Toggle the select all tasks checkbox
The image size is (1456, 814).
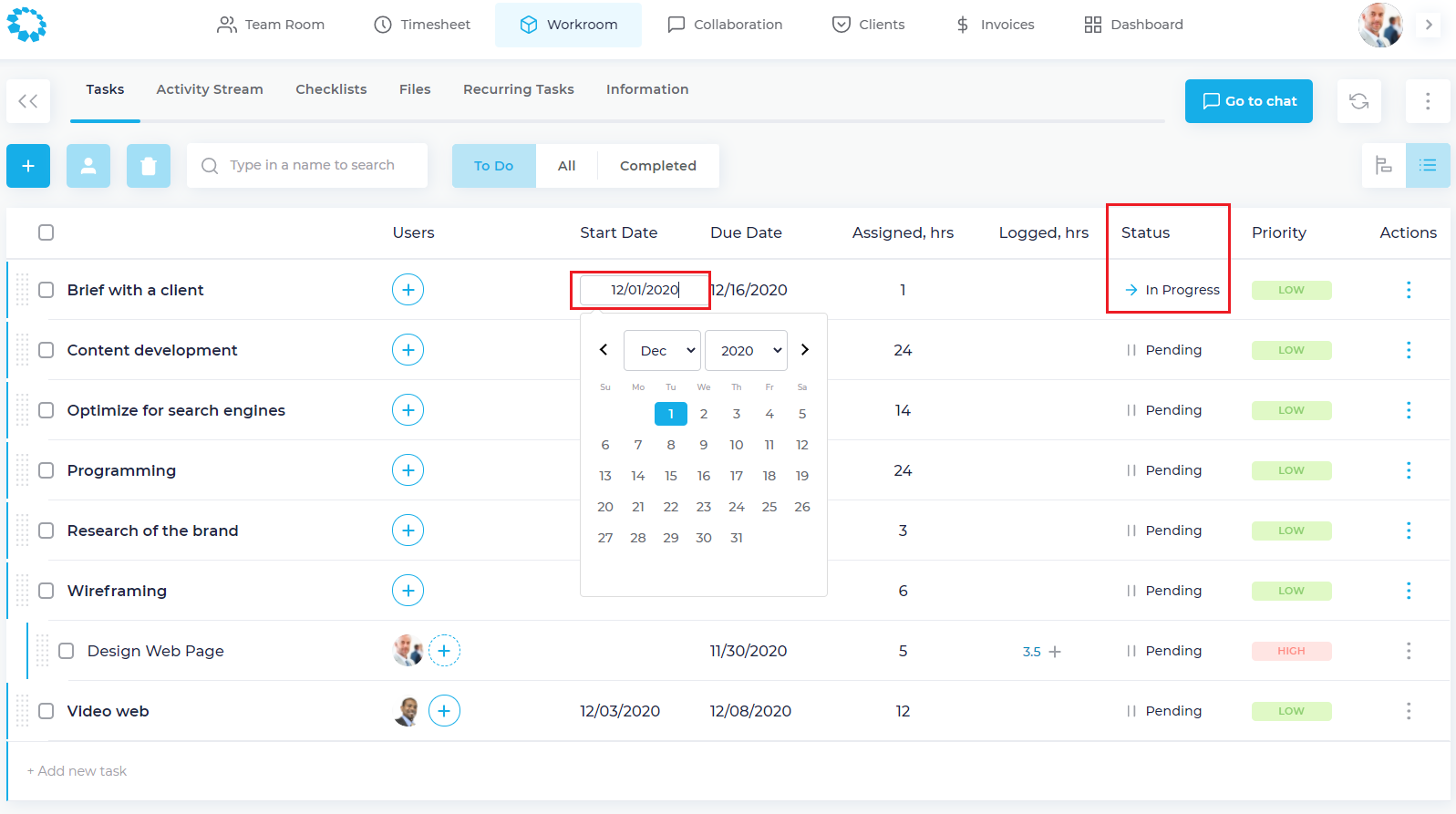[46, 232]
